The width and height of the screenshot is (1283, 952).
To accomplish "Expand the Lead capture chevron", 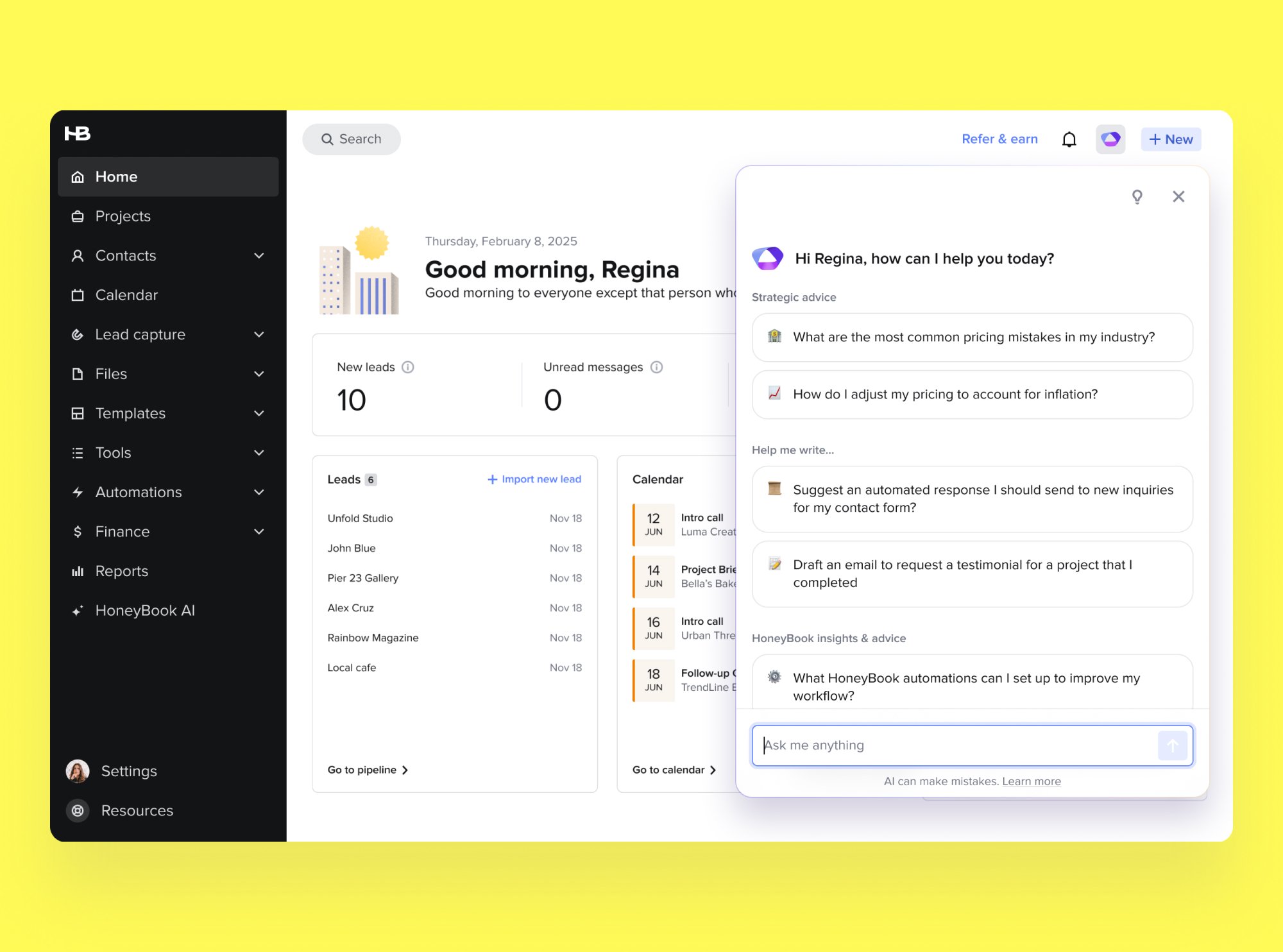I will tap(259, 335).
